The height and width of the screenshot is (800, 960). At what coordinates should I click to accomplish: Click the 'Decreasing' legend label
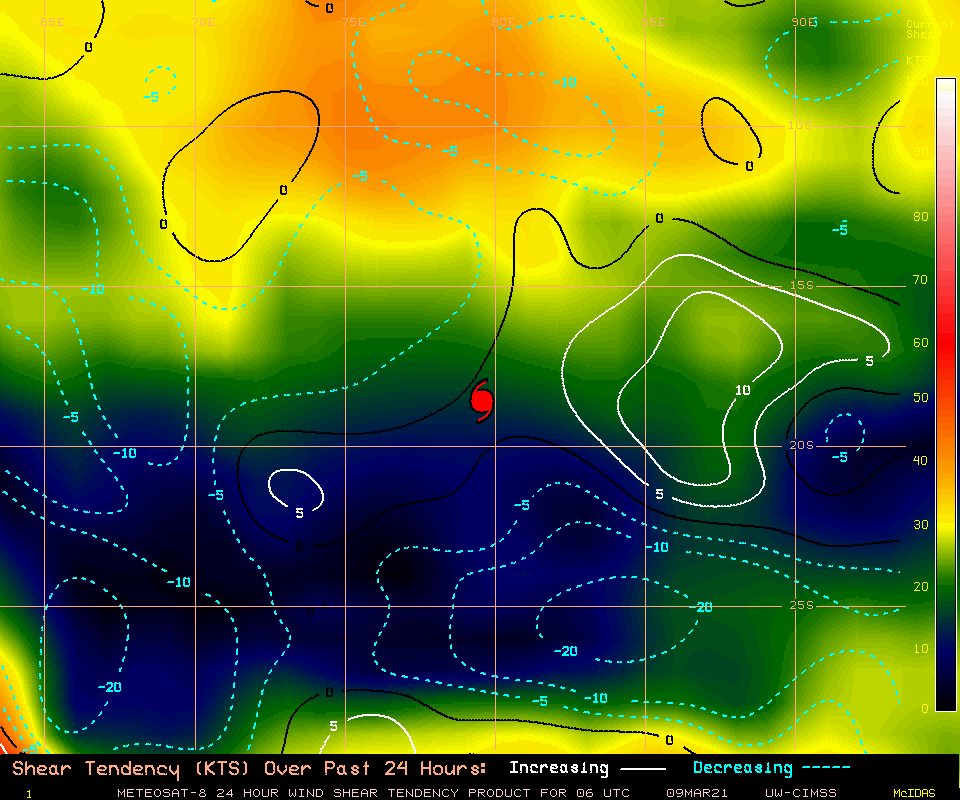743,768
